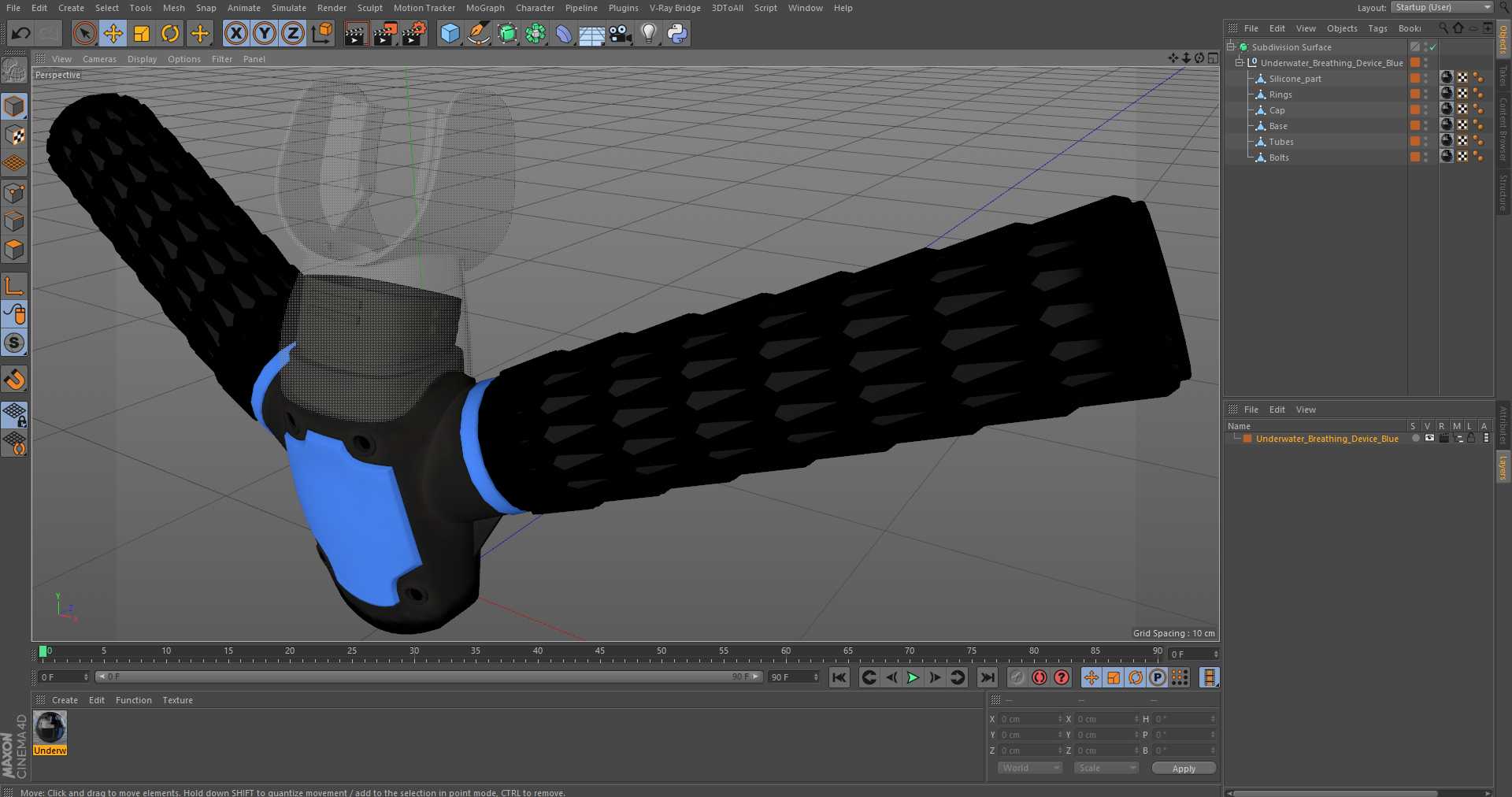This screenshot has width=1512, height=797.
Task: Switch to Points mode
Action: pyautogui.click(x=14, y=193)
